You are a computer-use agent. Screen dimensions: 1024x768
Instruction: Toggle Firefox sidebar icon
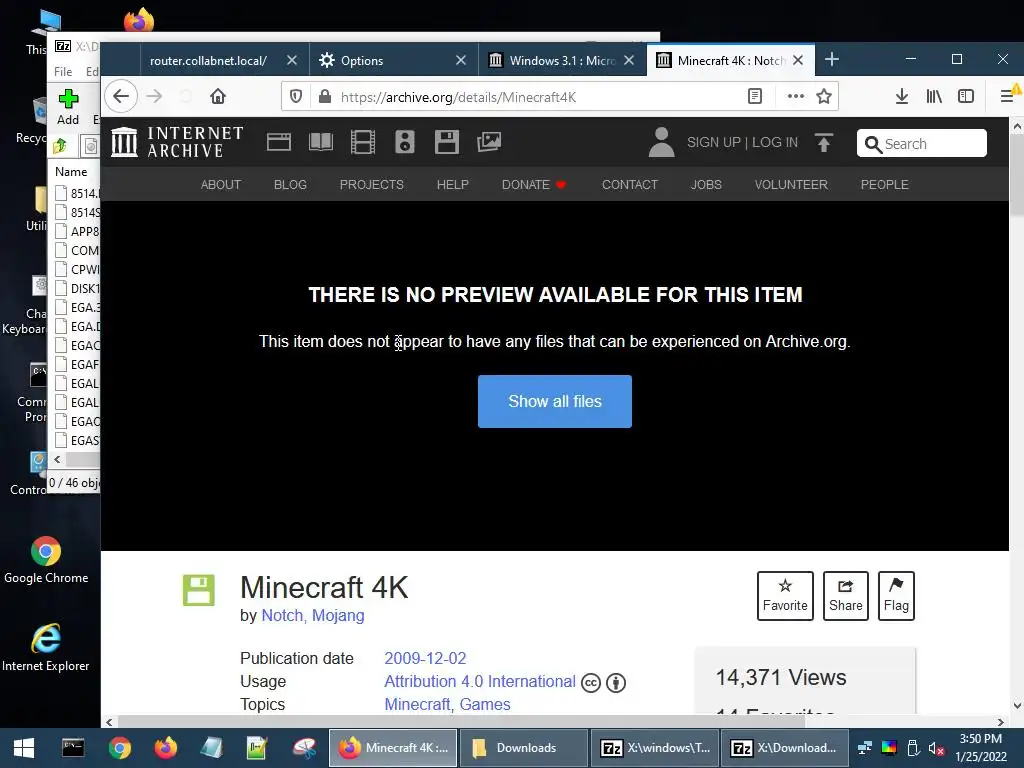tap(966, 97)
